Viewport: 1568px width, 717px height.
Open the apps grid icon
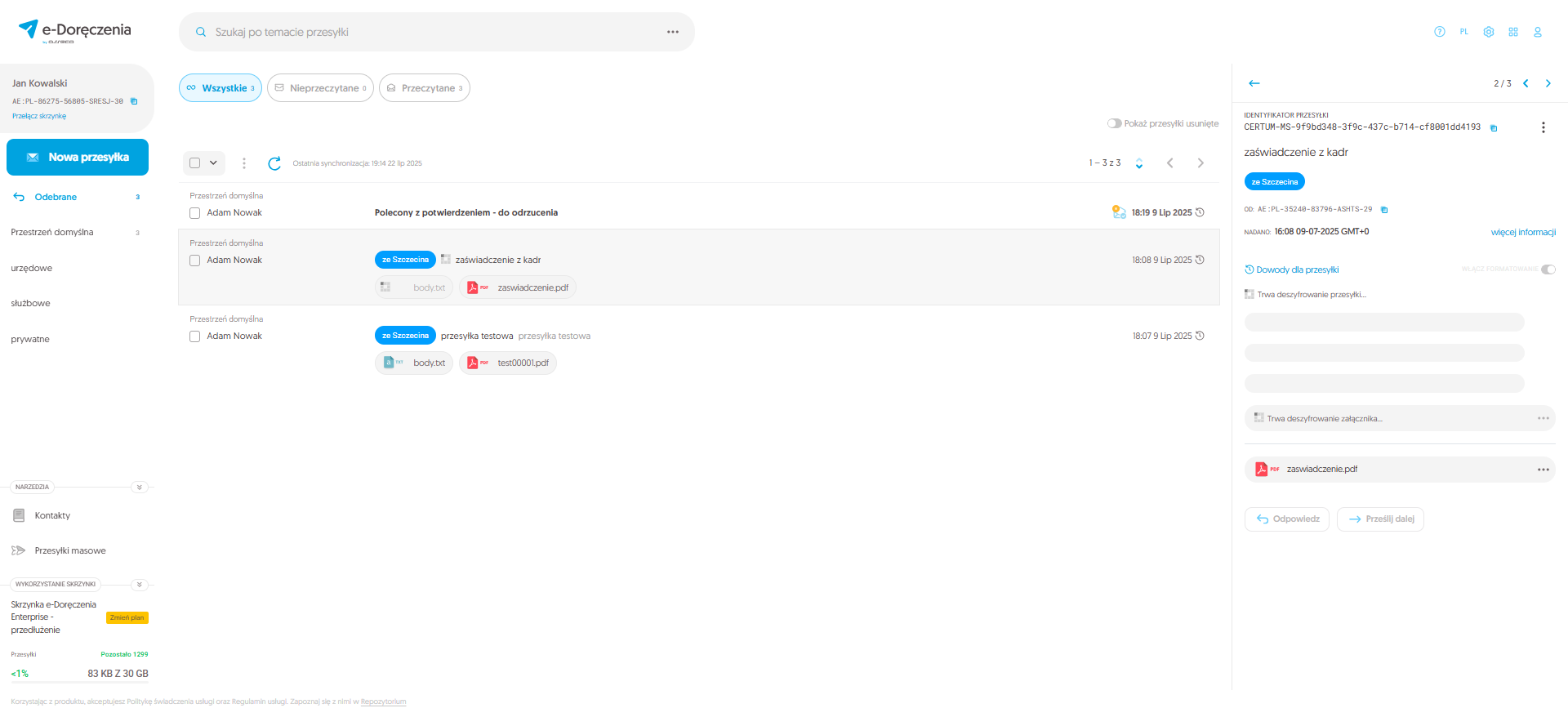pyautogui.click(x=1512, y=32)
